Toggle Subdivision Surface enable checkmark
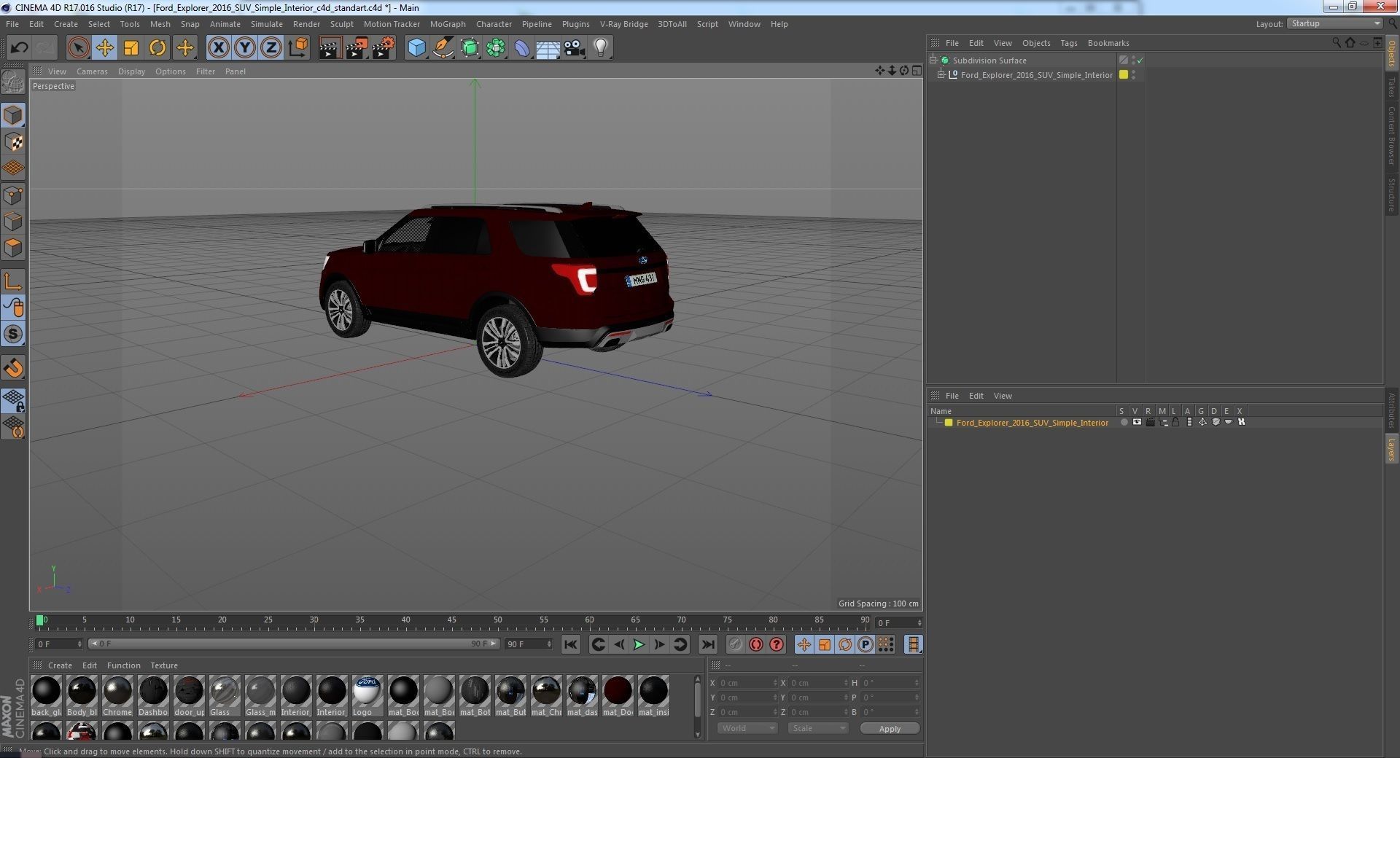The height and width of the screenshot is (844, 1400). pyautogui.click(x=1140, y=60)
